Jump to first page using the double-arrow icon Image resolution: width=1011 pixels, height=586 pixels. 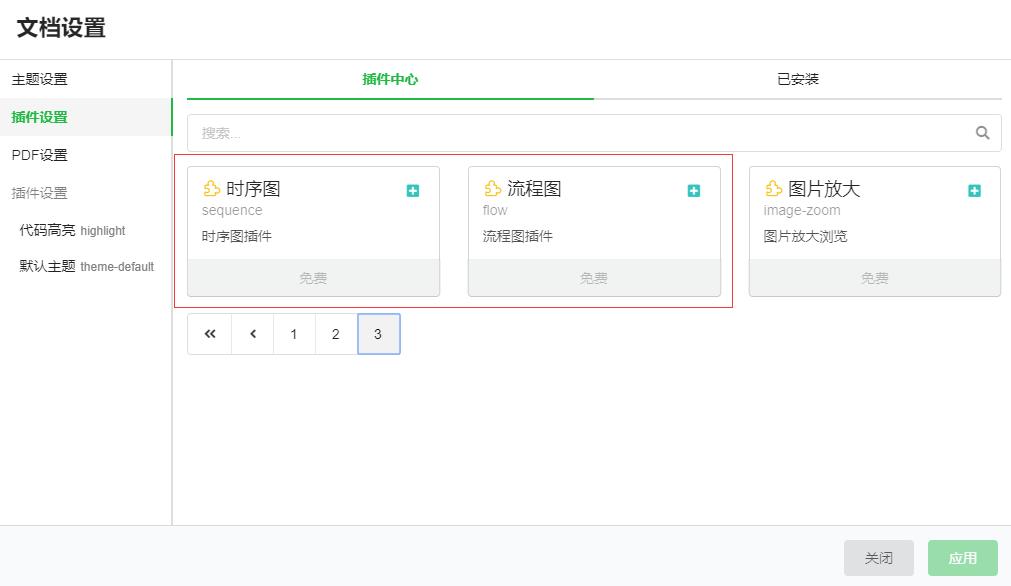point(209,334)
